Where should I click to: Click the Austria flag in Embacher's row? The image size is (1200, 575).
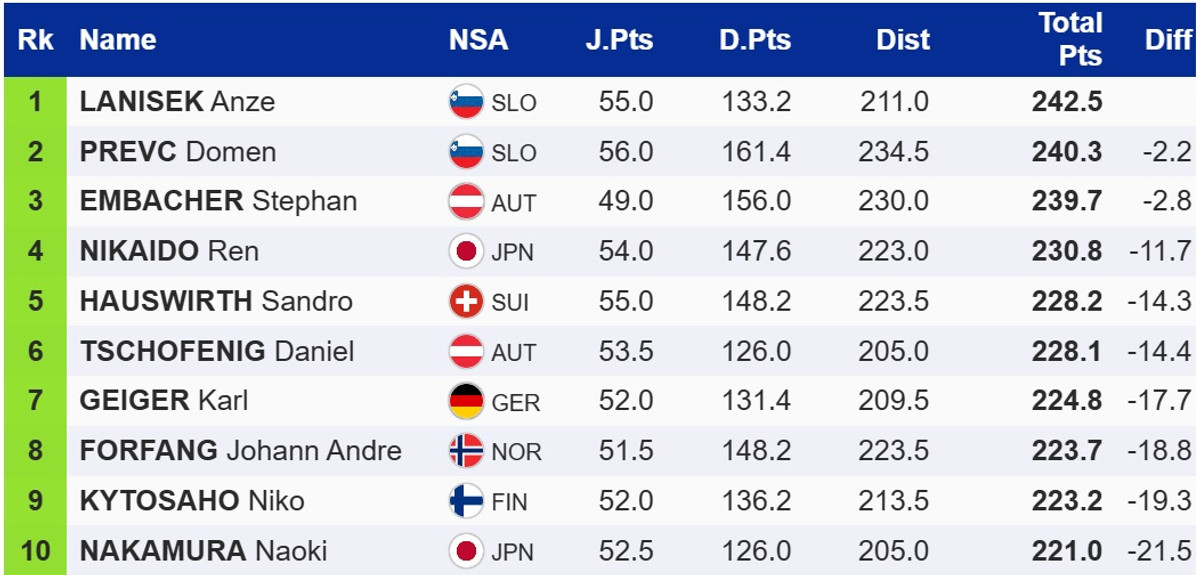click(x=466, y=202)
